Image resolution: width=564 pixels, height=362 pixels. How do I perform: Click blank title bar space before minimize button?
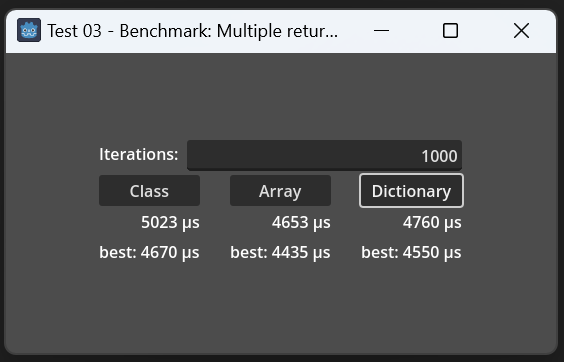(354, 31)
